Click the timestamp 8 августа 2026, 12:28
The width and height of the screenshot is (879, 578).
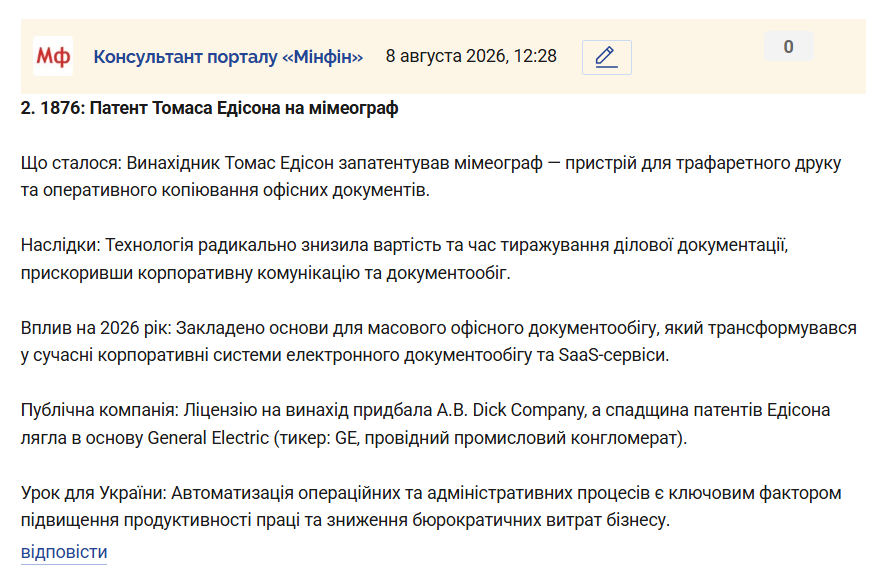471,56
